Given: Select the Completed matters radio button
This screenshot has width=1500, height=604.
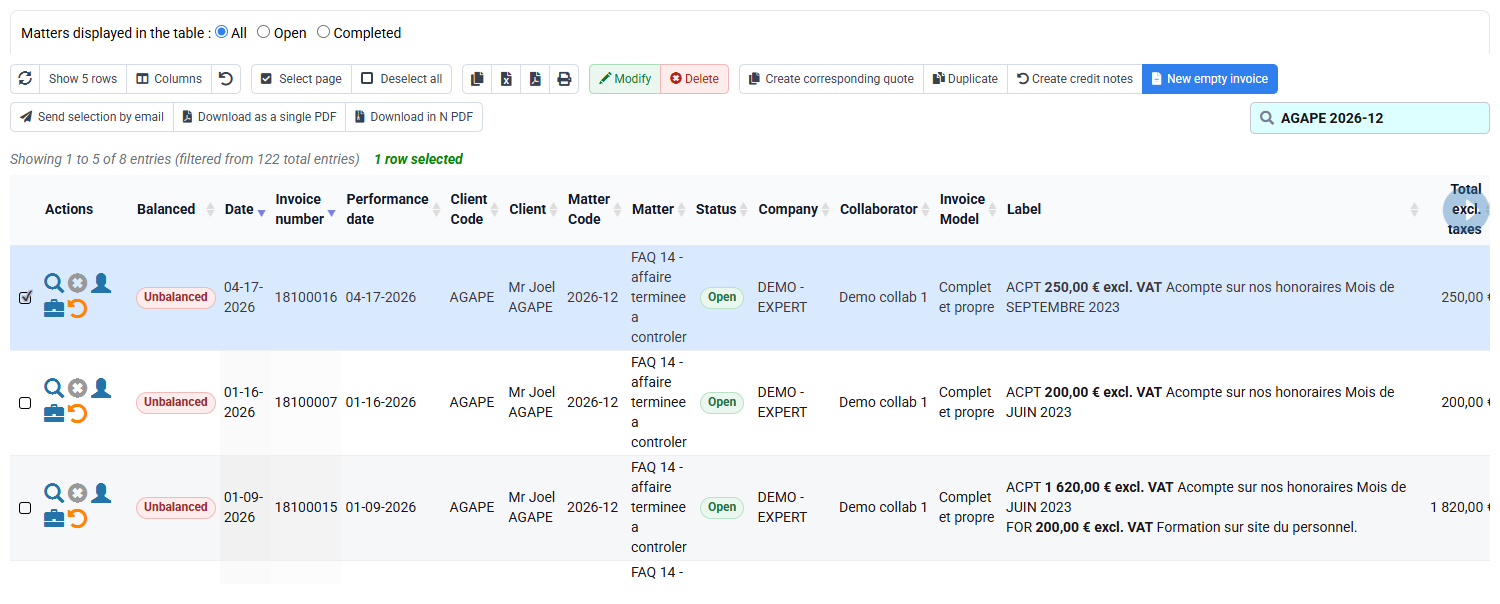Looking at the screenshot, I should tap(323, 32).
